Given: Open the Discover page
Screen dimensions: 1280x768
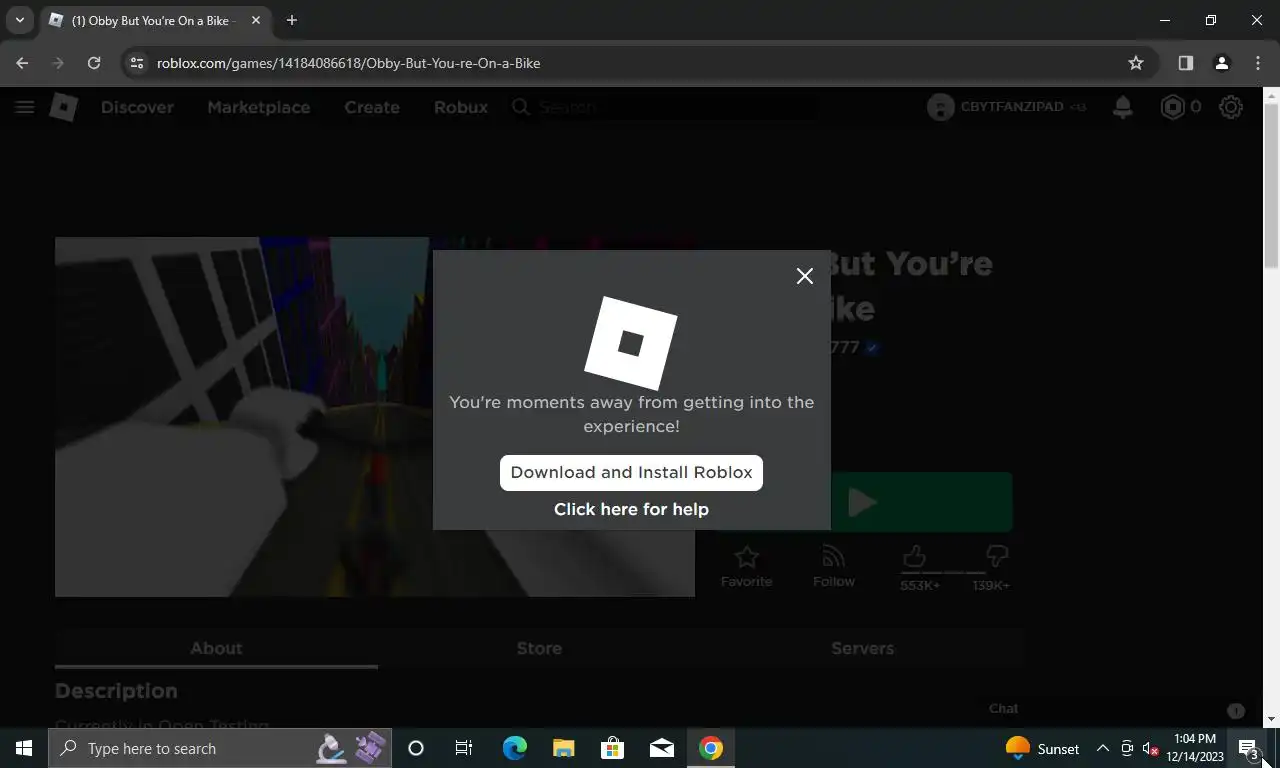Looking at the screenshot, I should [137, 107].
